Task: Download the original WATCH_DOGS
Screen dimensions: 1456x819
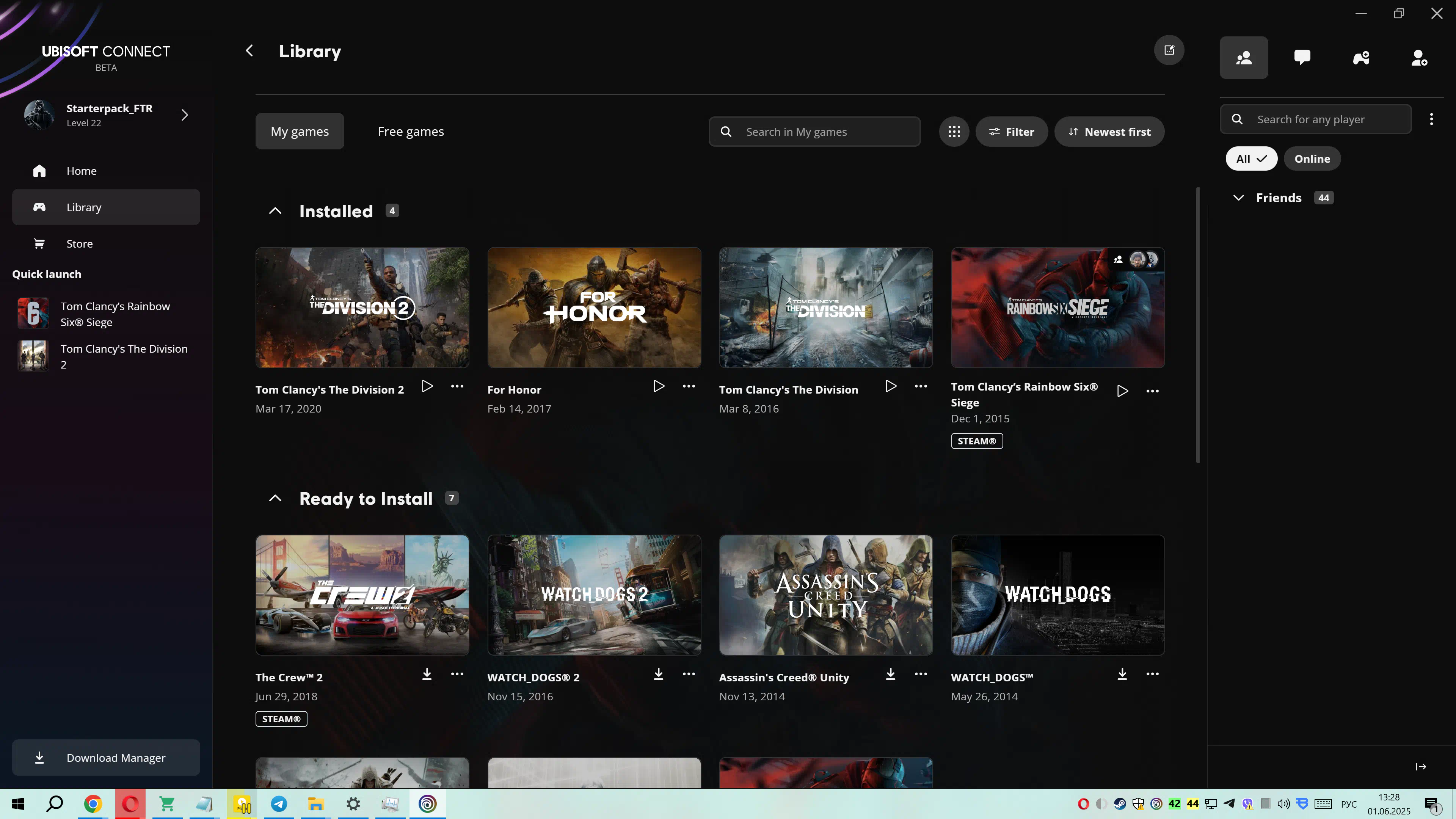Action: pos(1122,674)
